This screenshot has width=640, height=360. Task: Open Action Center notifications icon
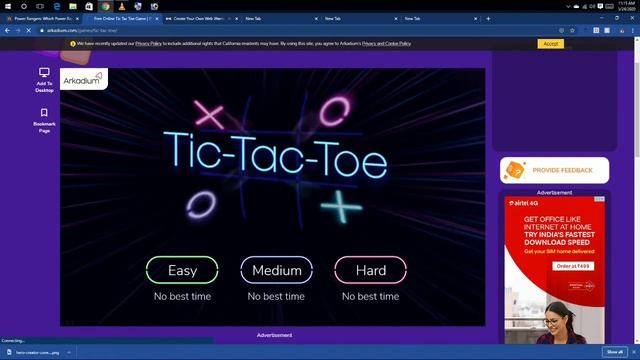coord(600,7)
